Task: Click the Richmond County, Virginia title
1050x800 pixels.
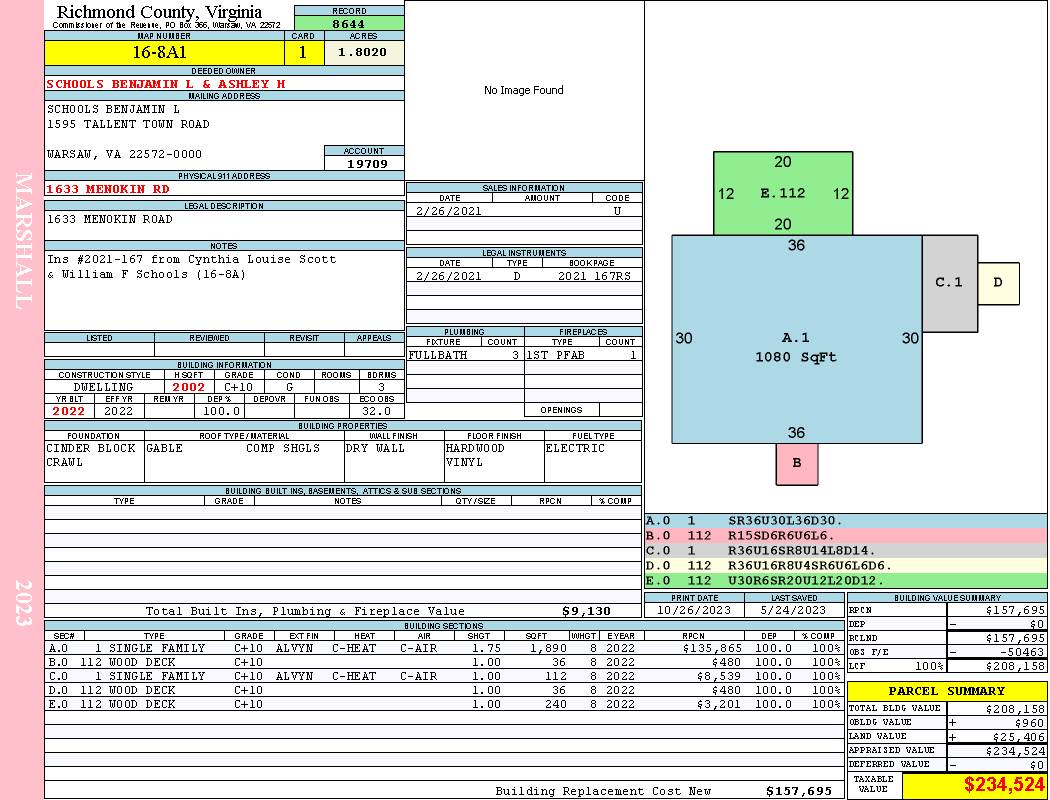Action: [x=159, y=11]
